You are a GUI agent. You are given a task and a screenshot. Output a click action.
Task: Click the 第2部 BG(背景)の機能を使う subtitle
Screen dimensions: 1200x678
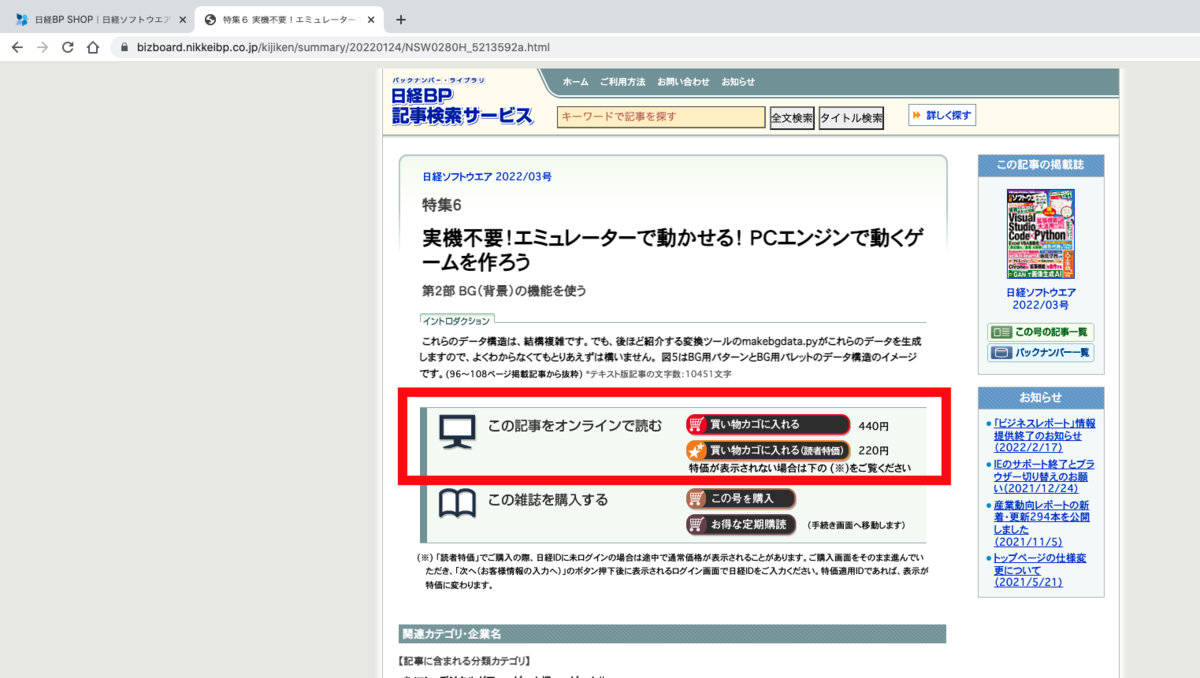(504, 291)
